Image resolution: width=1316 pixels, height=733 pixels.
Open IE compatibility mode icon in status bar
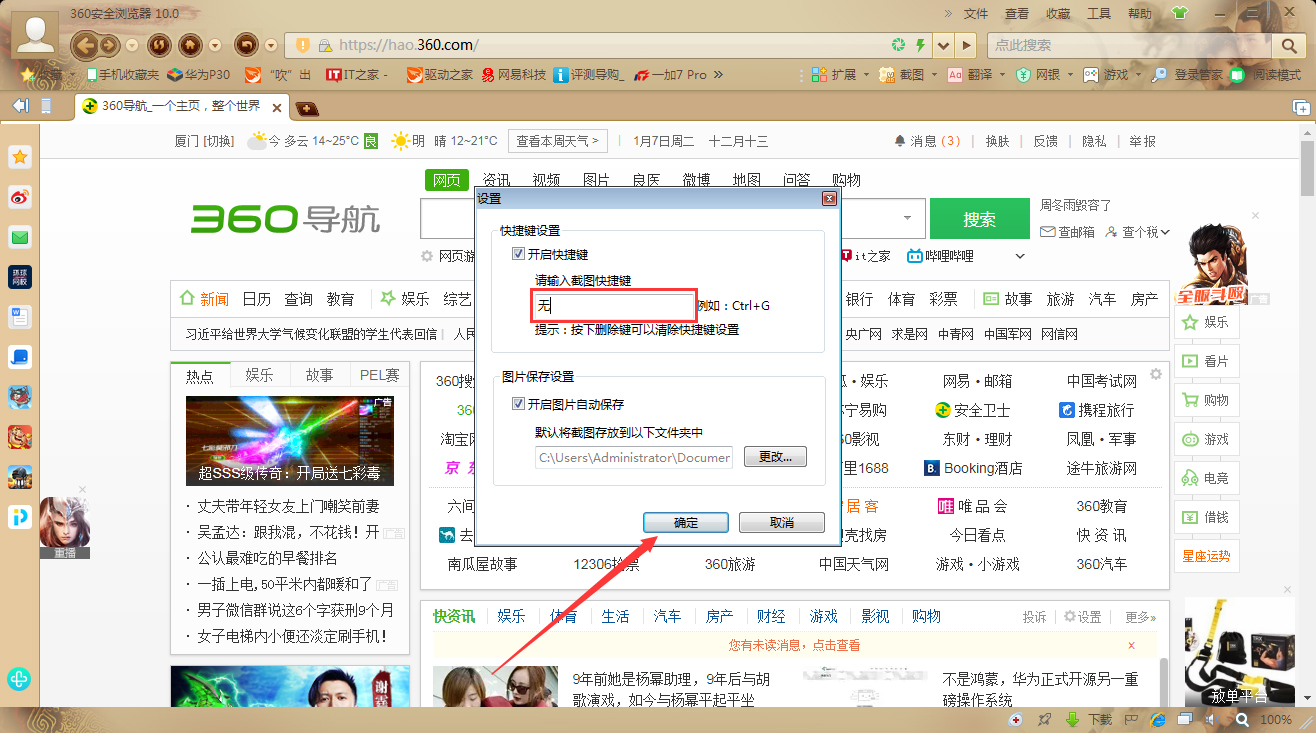(1157, 718)
